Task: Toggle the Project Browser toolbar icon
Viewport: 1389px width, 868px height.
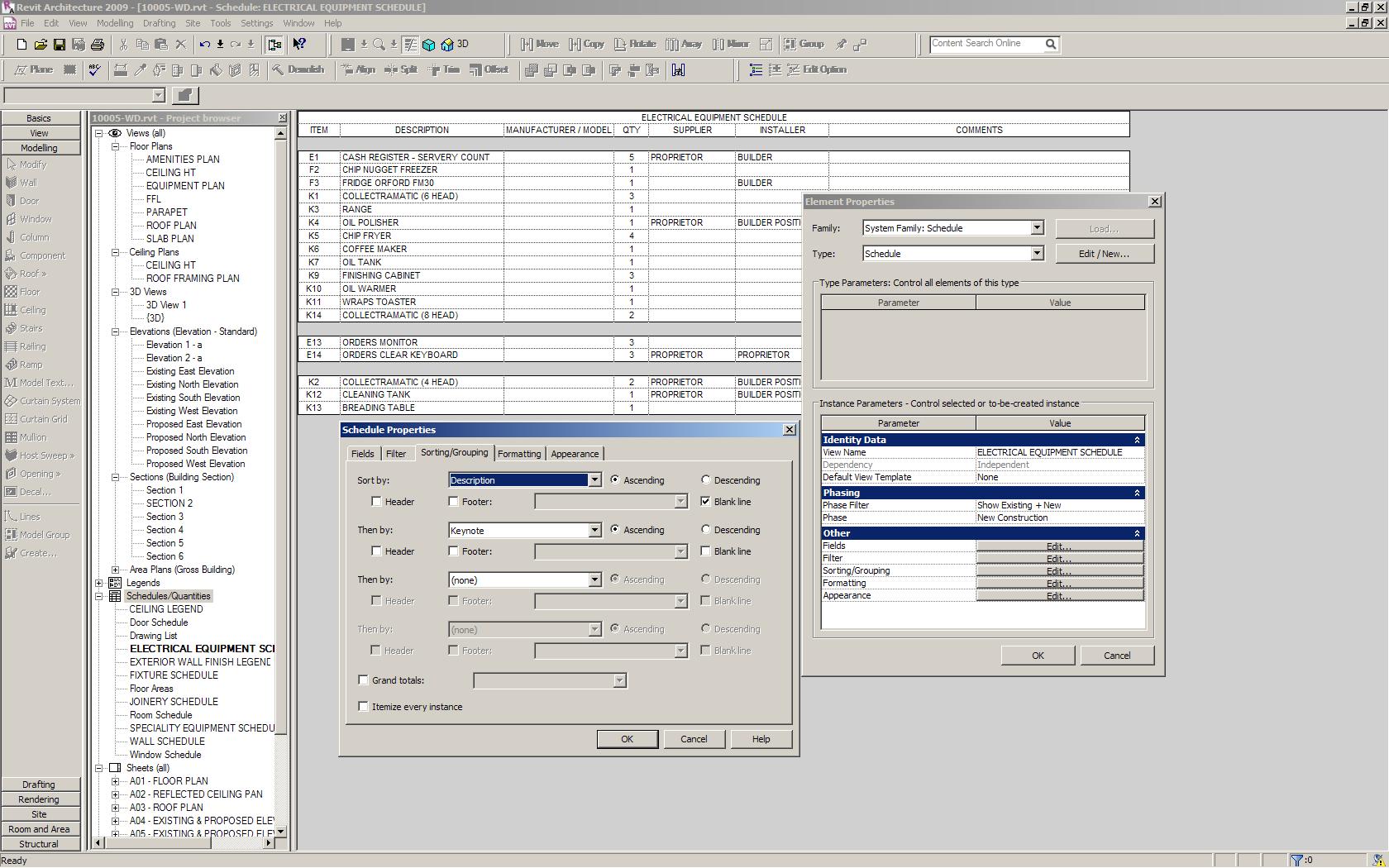Action: tap(274, 45)
